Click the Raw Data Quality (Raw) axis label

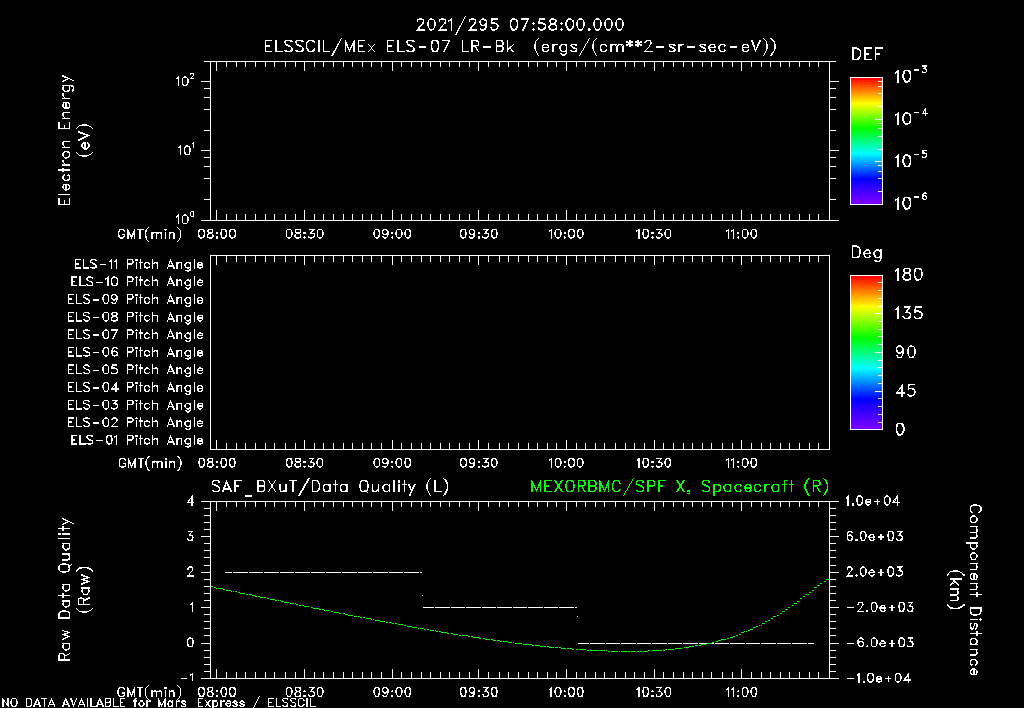[74, 590]
